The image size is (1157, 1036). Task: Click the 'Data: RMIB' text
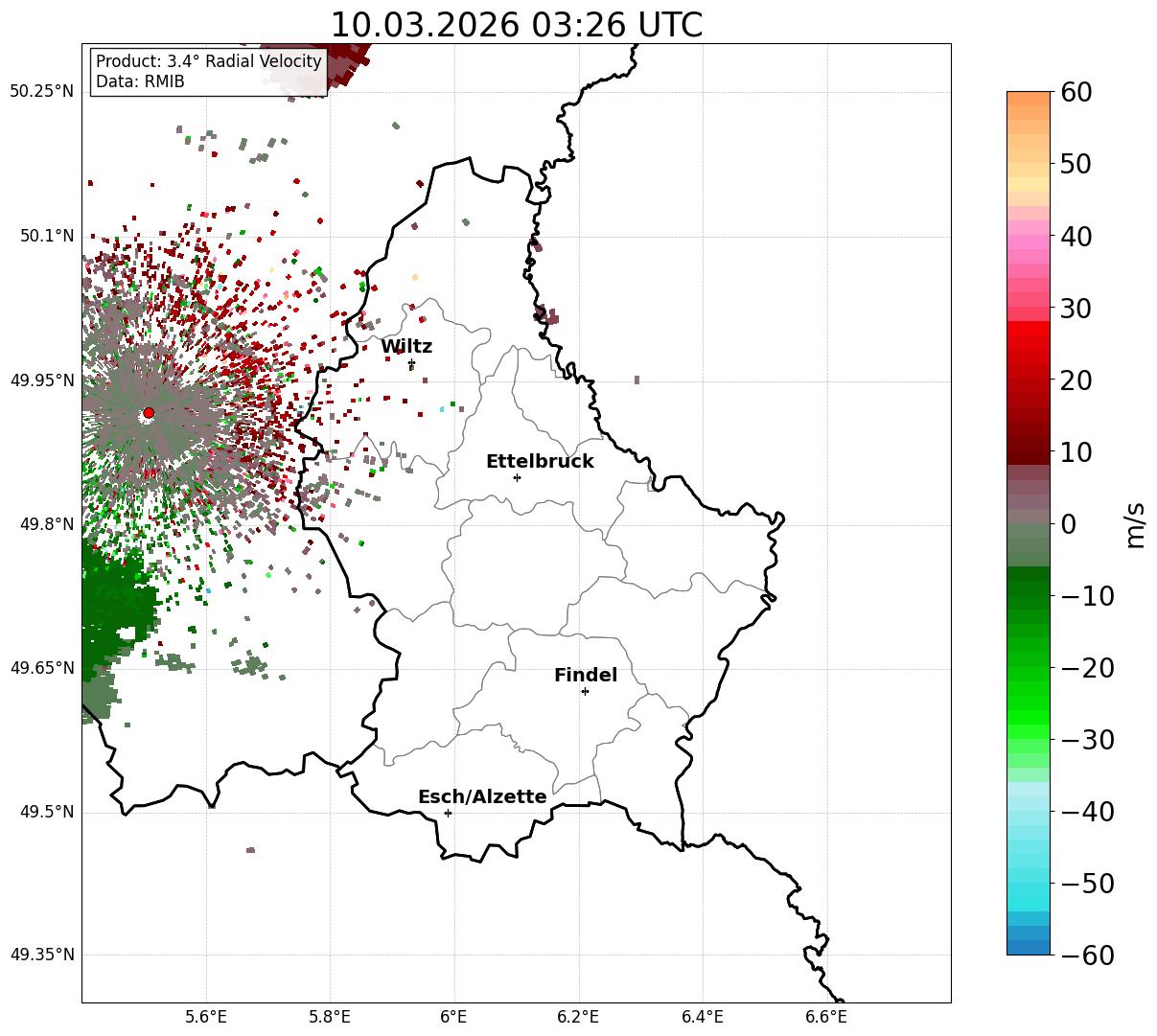pos(140,82)
